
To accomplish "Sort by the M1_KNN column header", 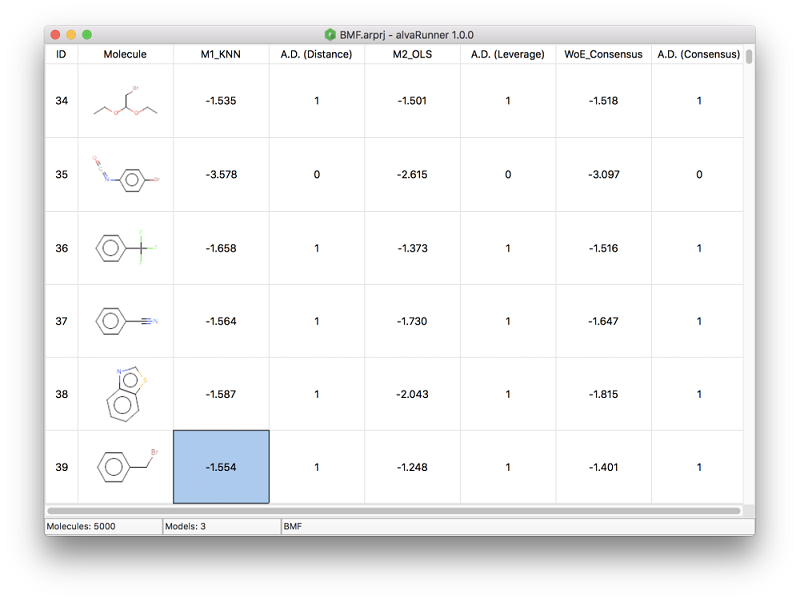I will tap(221, 54).
